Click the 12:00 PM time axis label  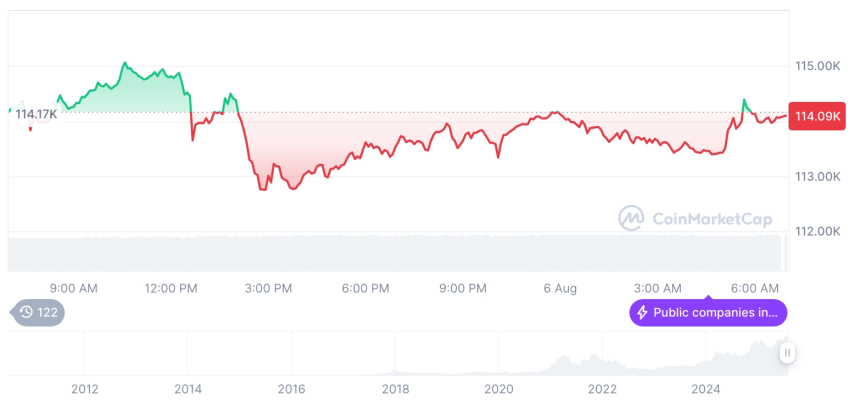click(172, 288)
